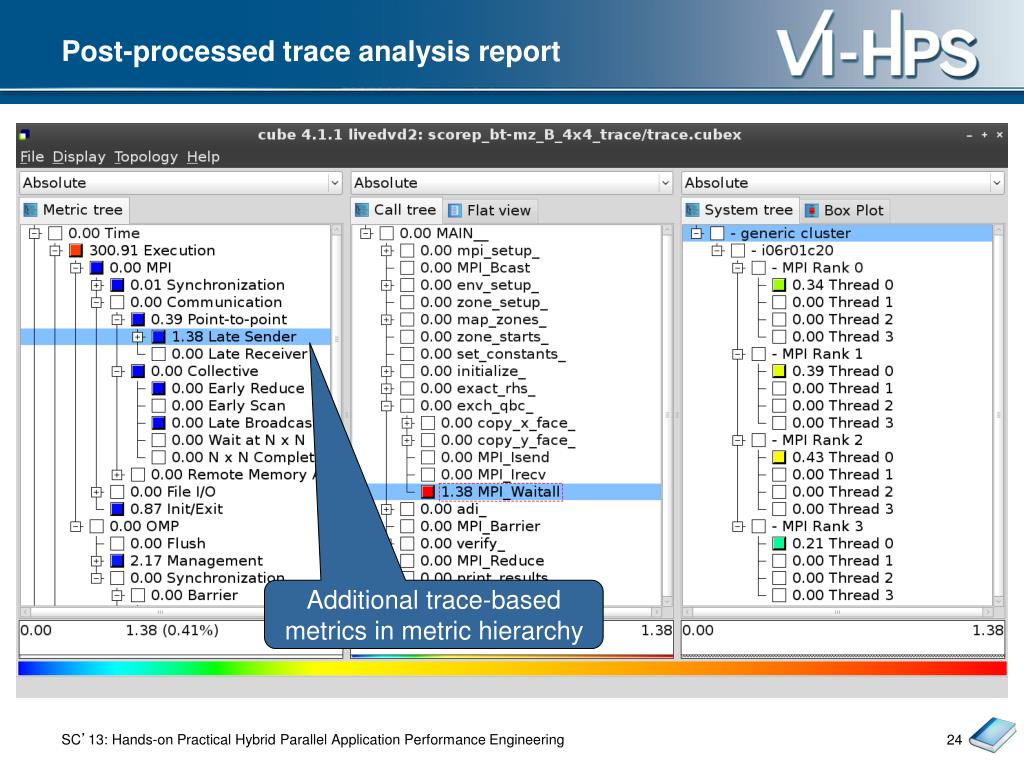Collapse the 0.00 Time tree node
This screenshot has width=1024, height=768.
click(35, 233)
